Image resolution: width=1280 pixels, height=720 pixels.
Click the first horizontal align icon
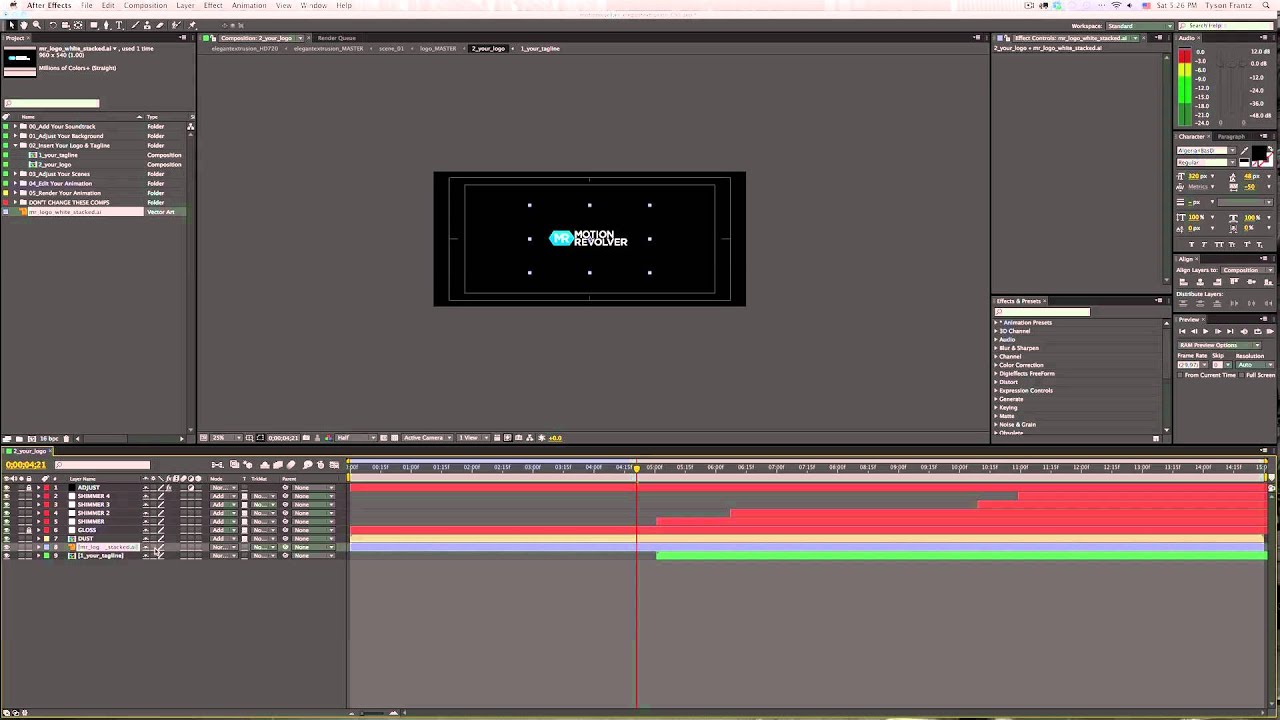[x=1183, y=282]
